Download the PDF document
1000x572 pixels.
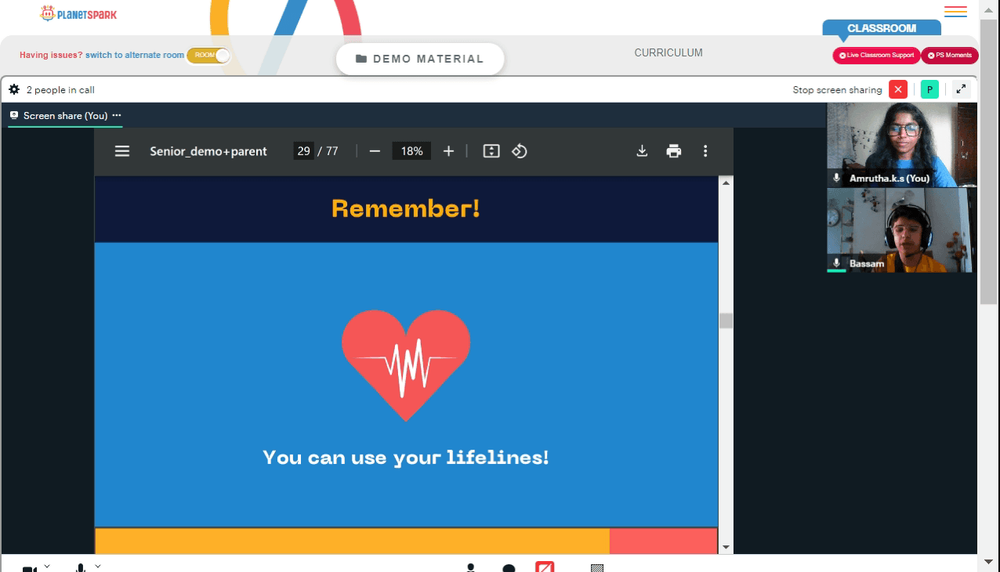point(642,151)
